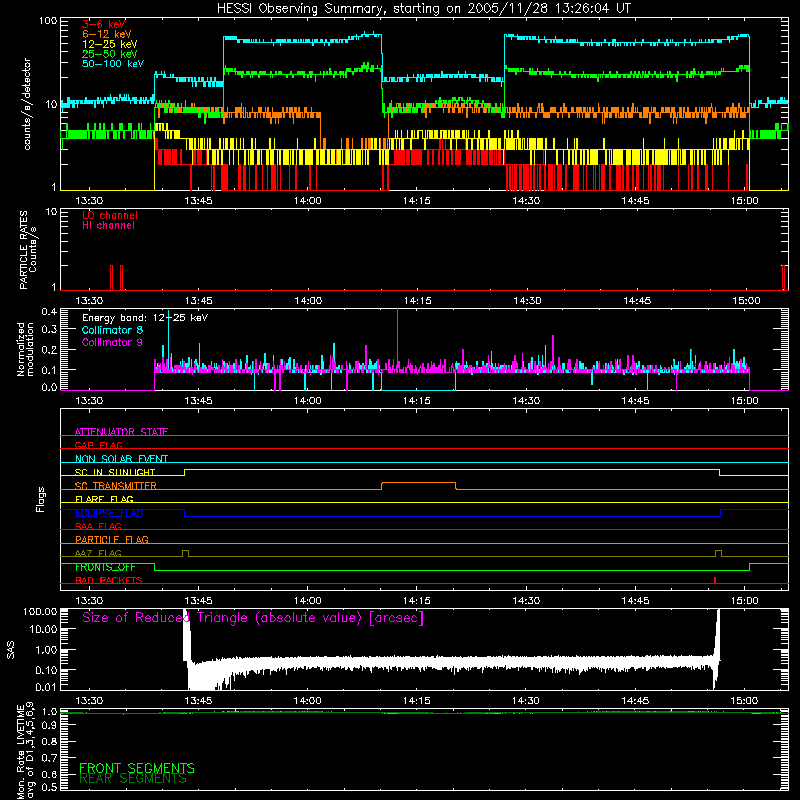
Task: Click the "NON_SOLAR_EVENT" flag label
Action: [x=121, y=459]
